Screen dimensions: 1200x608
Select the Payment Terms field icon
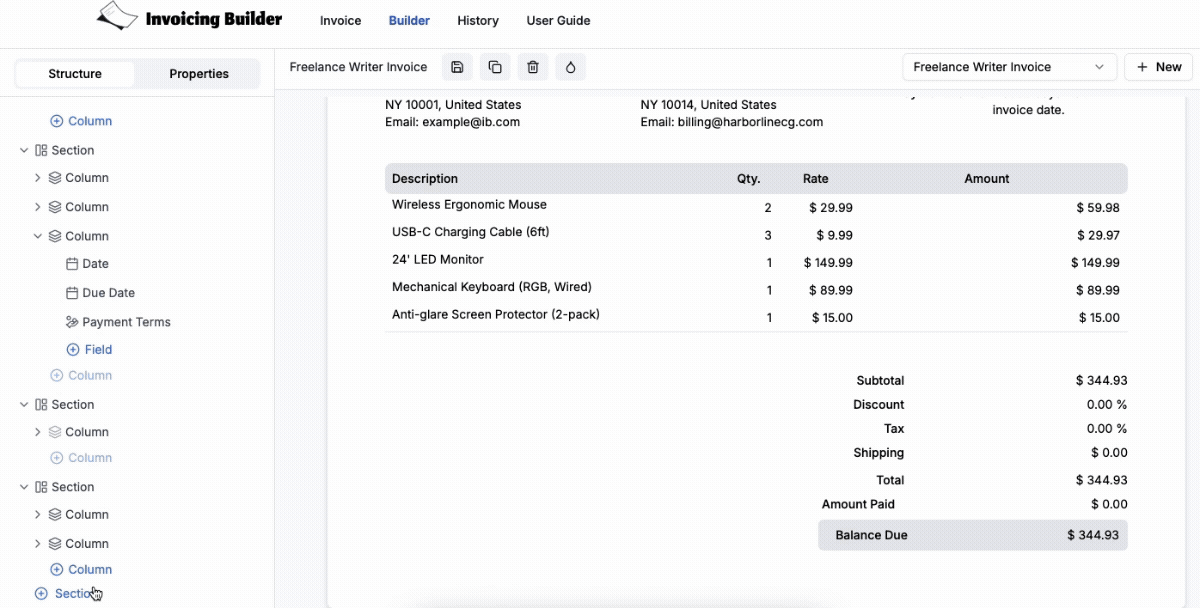(72, 322)
